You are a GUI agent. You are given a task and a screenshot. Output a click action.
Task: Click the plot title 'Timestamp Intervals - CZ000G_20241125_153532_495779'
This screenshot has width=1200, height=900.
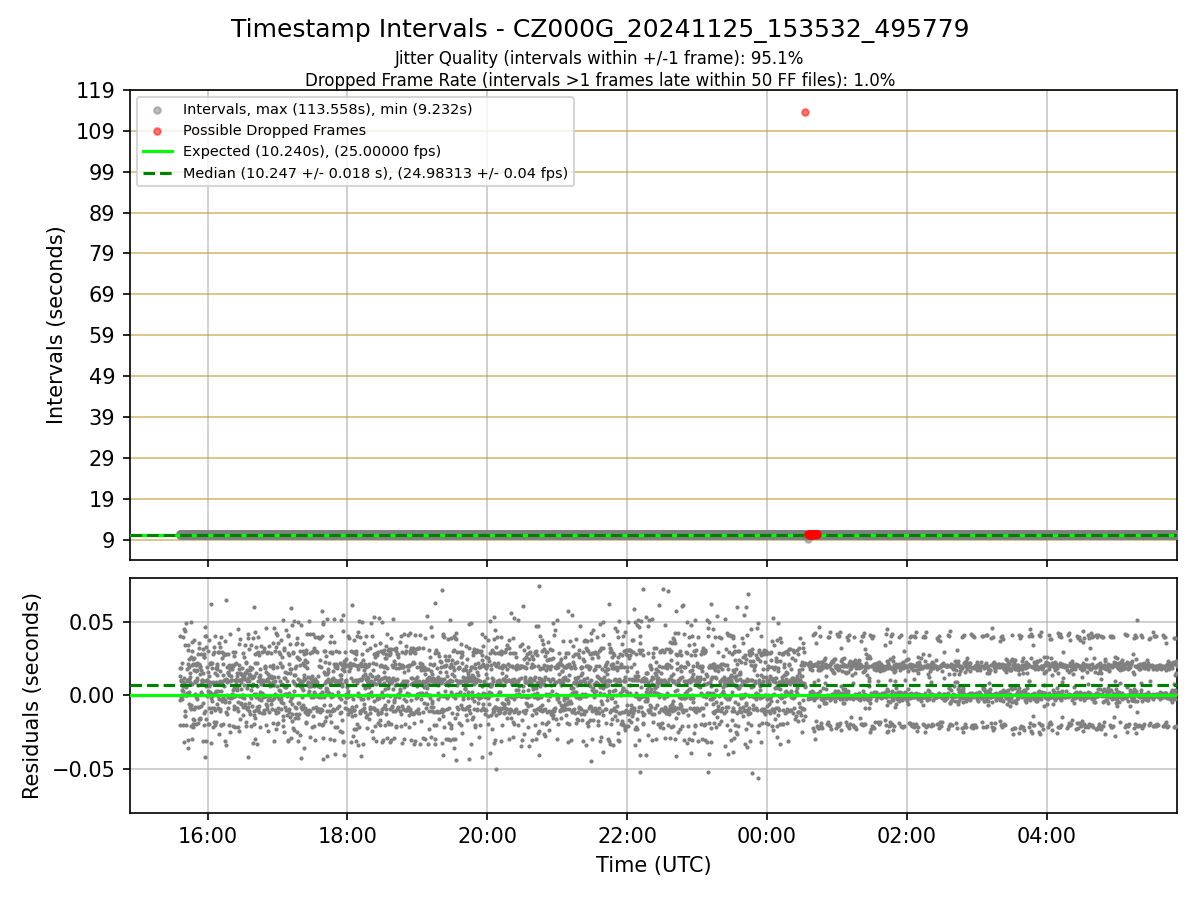point(600,29)
